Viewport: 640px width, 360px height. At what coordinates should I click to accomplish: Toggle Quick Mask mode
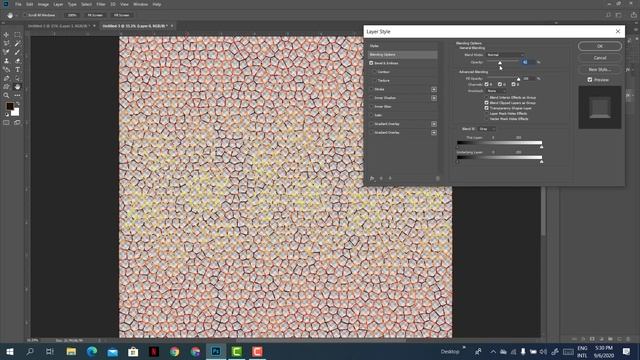(x=6, y=122)
